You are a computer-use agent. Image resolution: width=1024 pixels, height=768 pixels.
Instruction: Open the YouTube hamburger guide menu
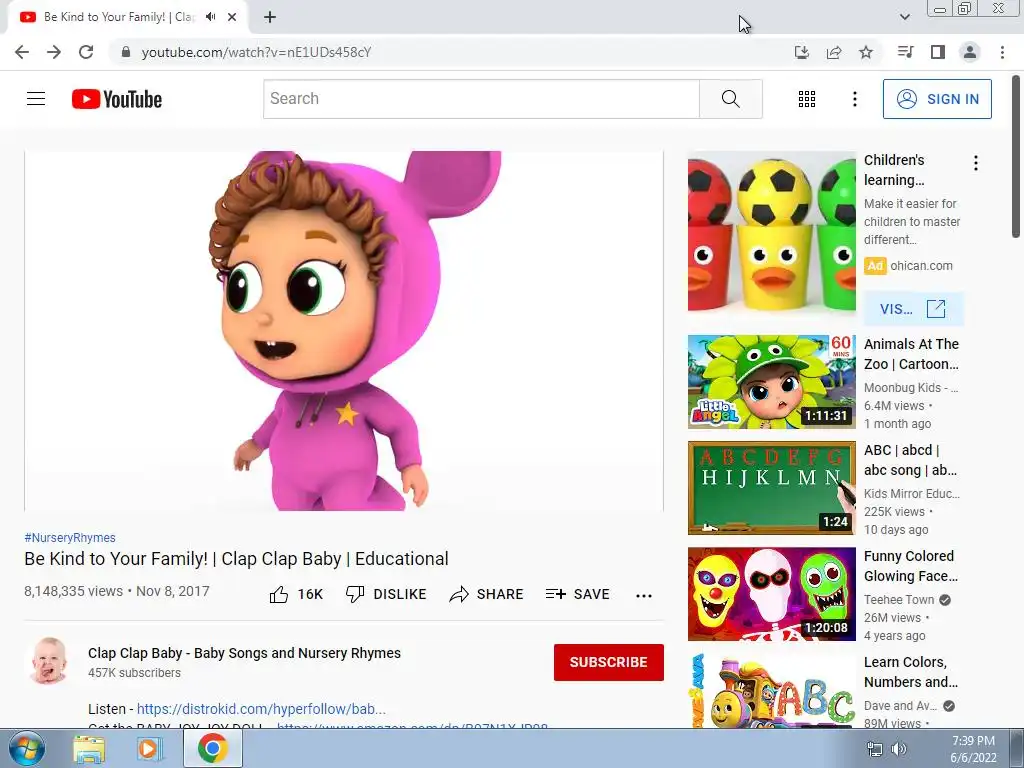(x=36, y=99)
